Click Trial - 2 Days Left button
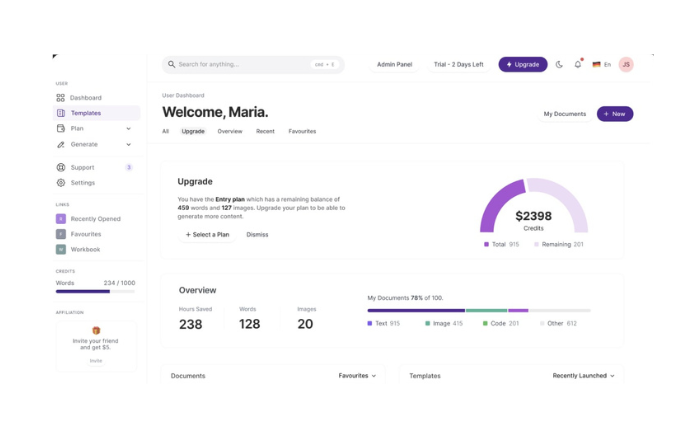The height and width of the screenshot is (426, 696). pyautogui.click(x=459, y=64)
